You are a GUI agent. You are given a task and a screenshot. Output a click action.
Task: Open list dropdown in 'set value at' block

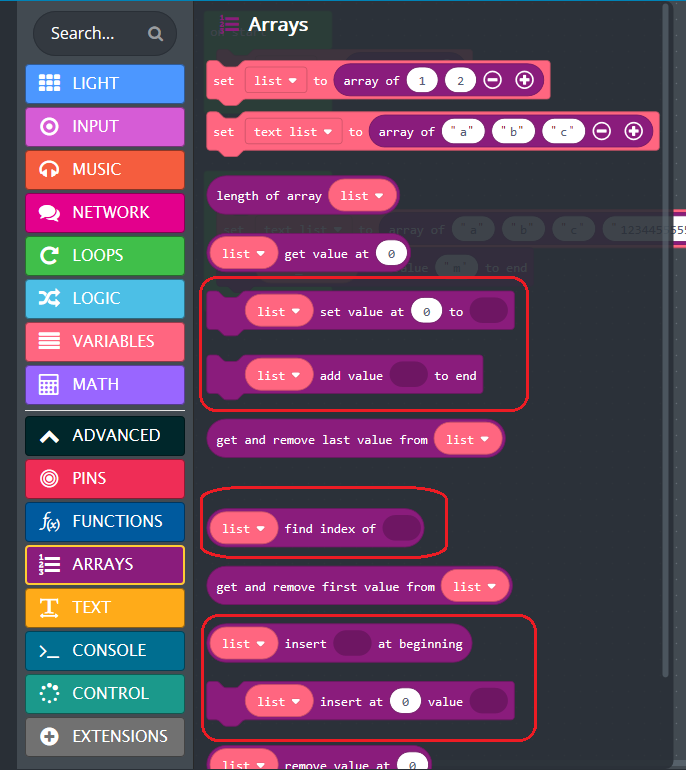(x=279, y=311)
